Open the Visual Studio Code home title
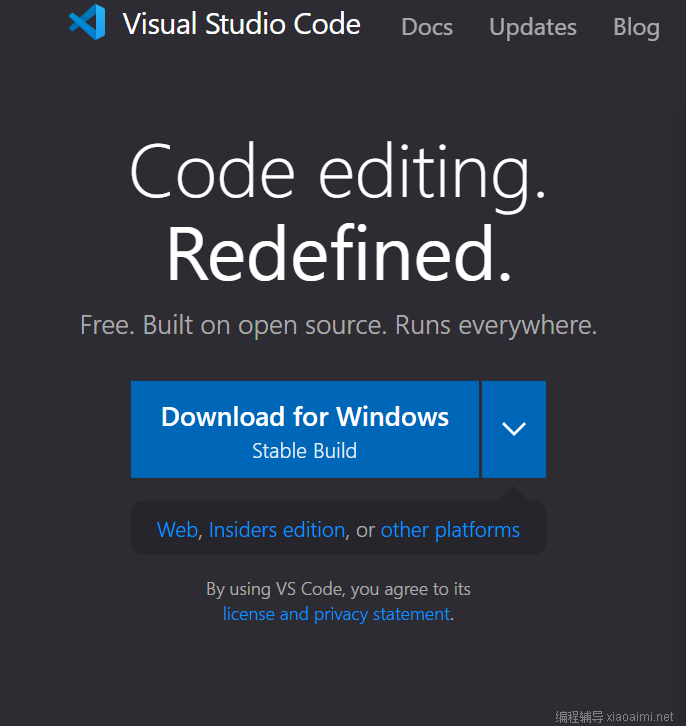 (241, 24)
